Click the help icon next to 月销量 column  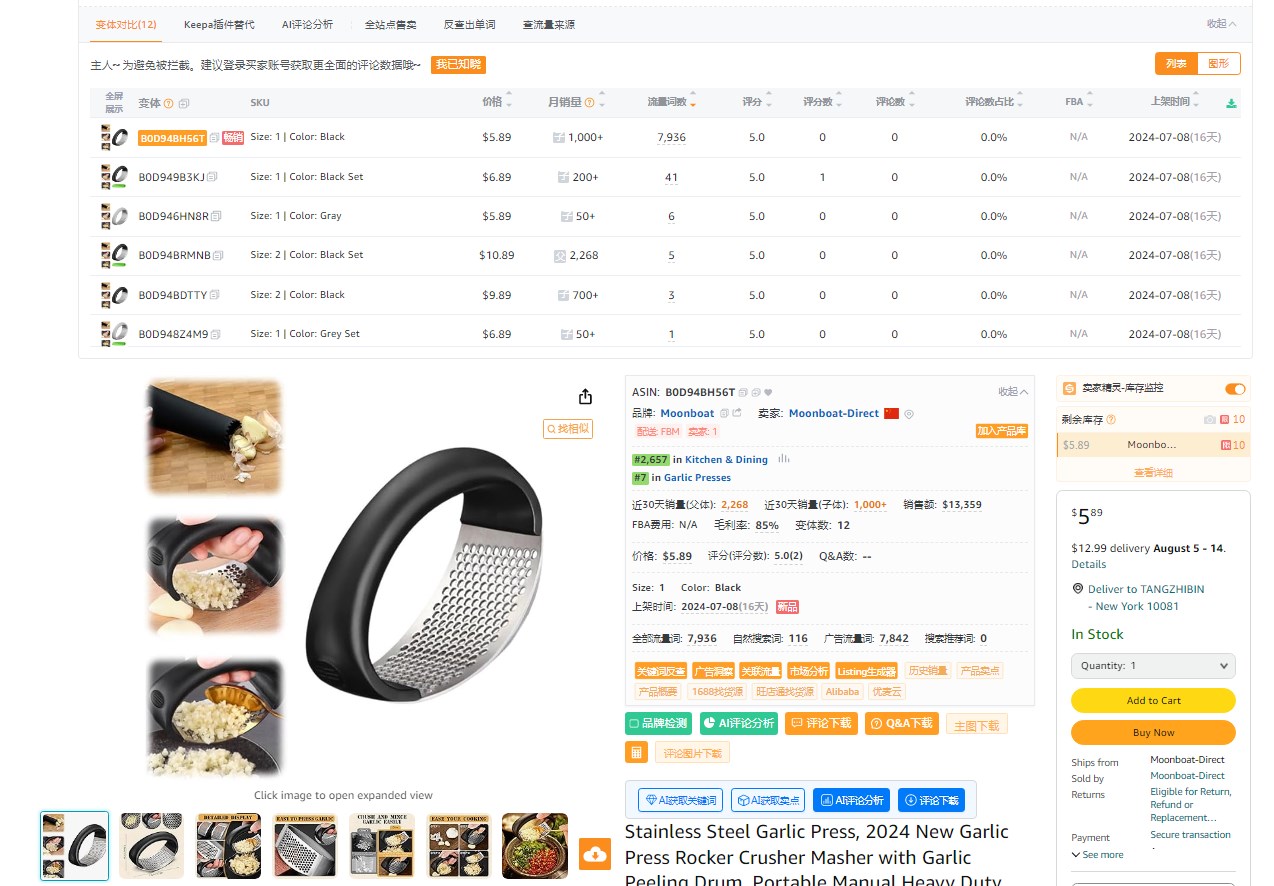(x=589, y=103)
